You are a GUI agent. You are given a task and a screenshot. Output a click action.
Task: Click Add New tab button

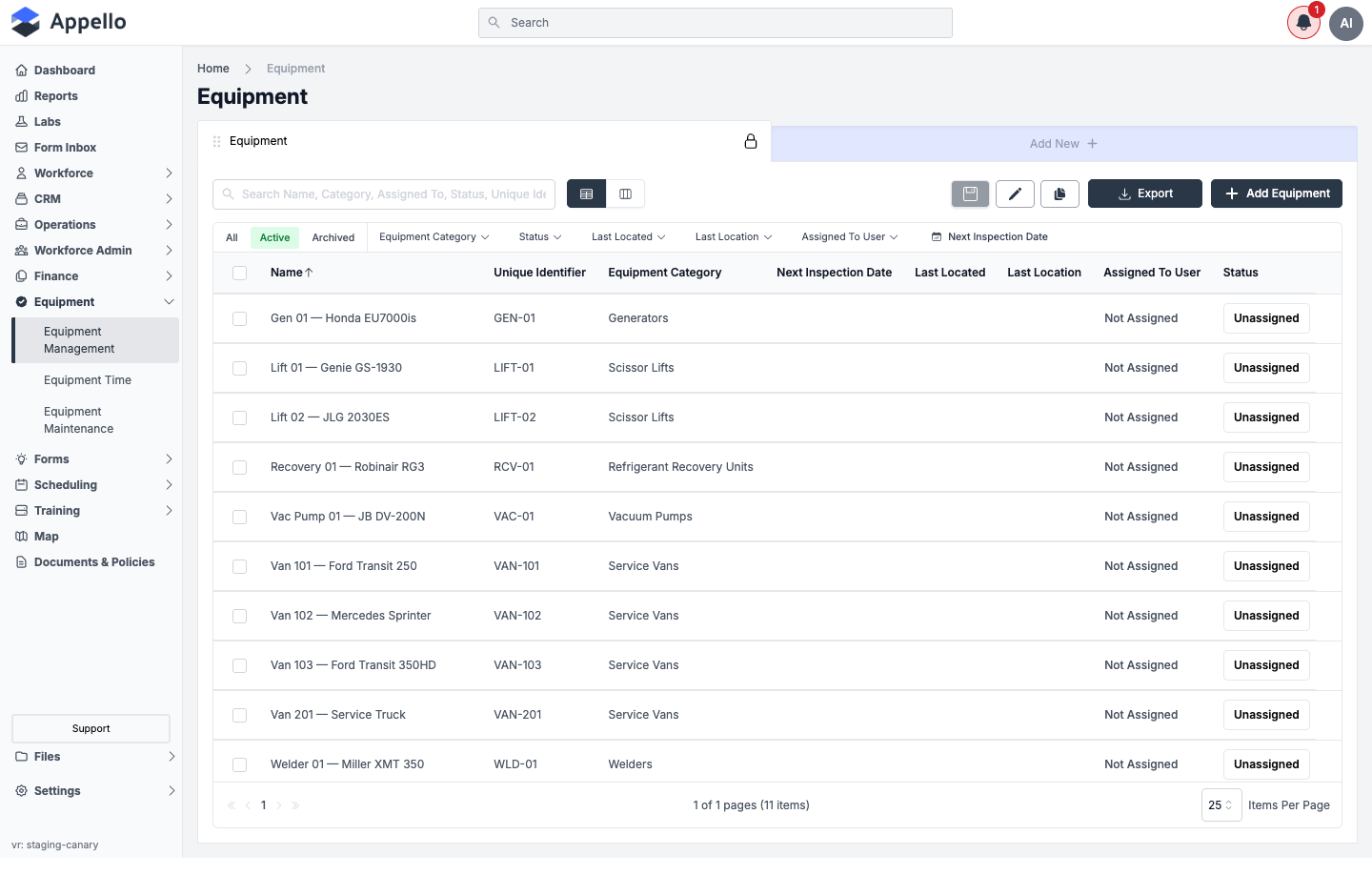click(1063, 144)
